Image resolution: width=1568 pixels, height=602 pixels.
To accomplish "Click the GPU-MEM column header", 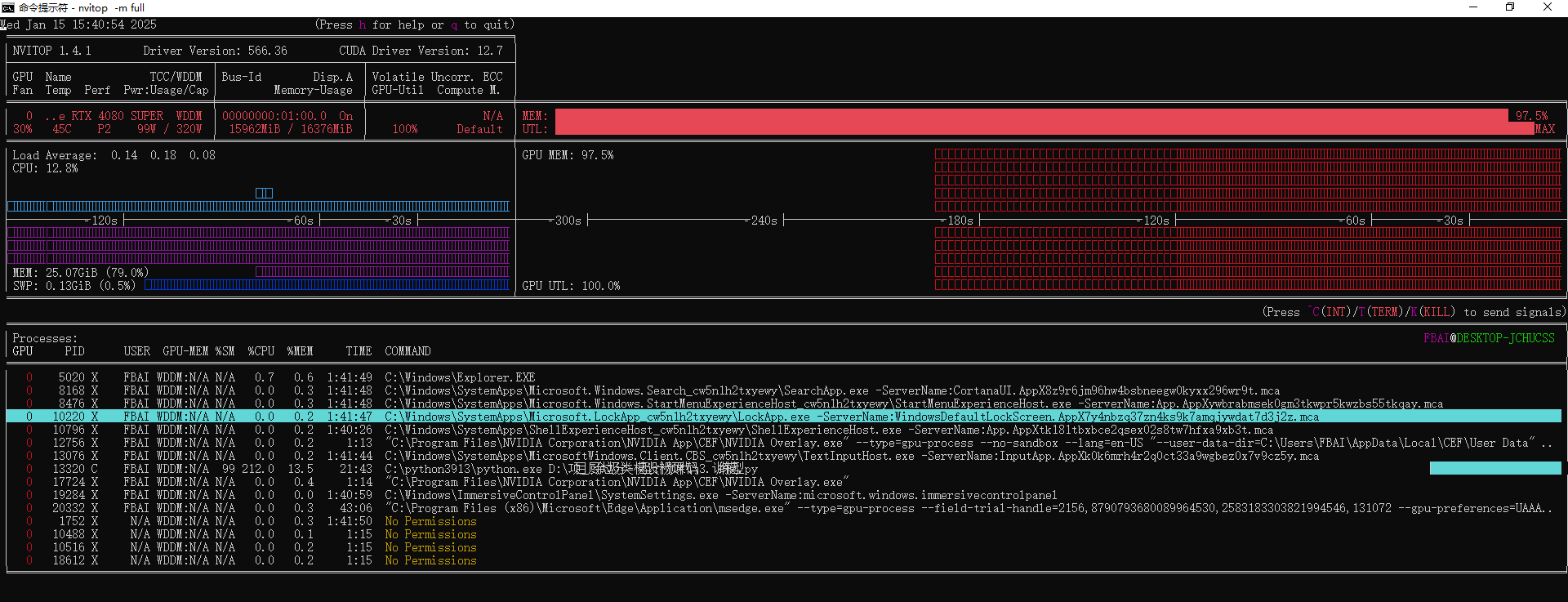I will (185, 351).
